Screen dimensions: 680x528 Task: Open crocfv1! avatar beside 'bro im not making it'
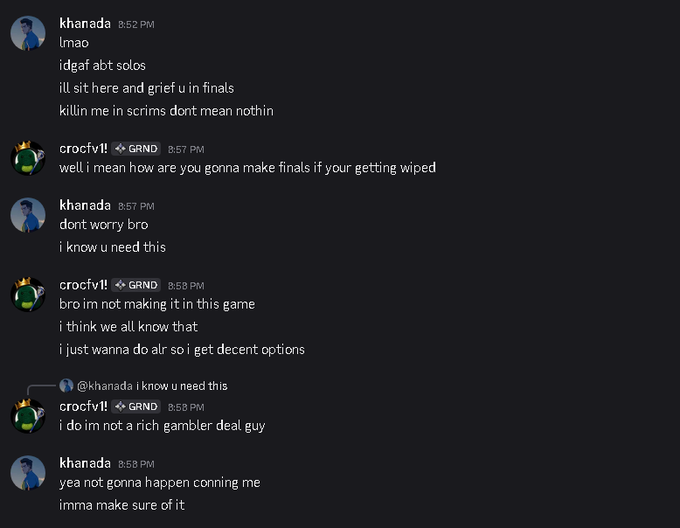click(x=28, y=294)
